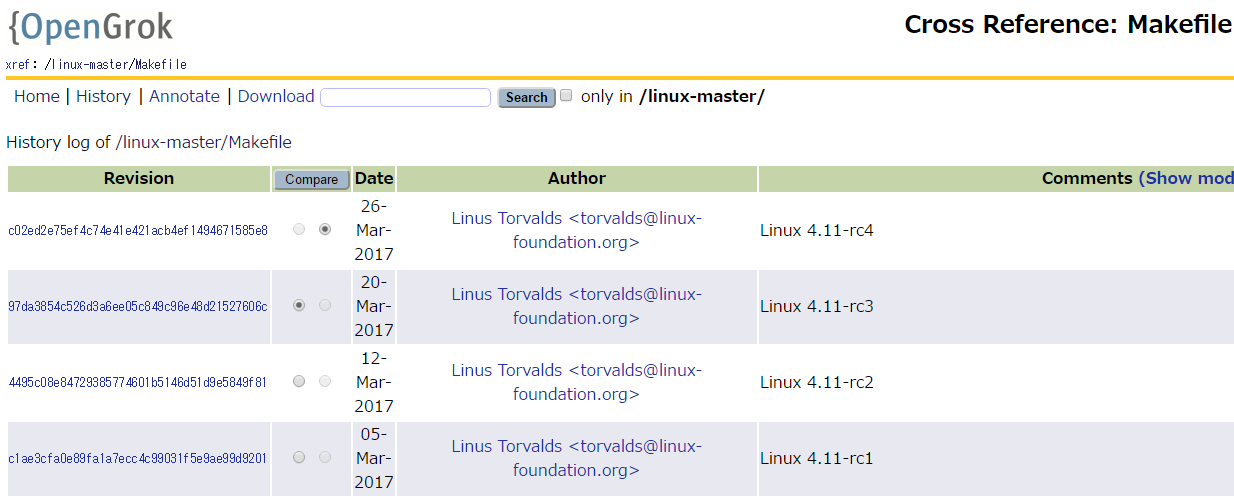This screenshot has width=1234, height=500.
Task: Click the OpenGrok logo
Action: (x=91, y=27)
